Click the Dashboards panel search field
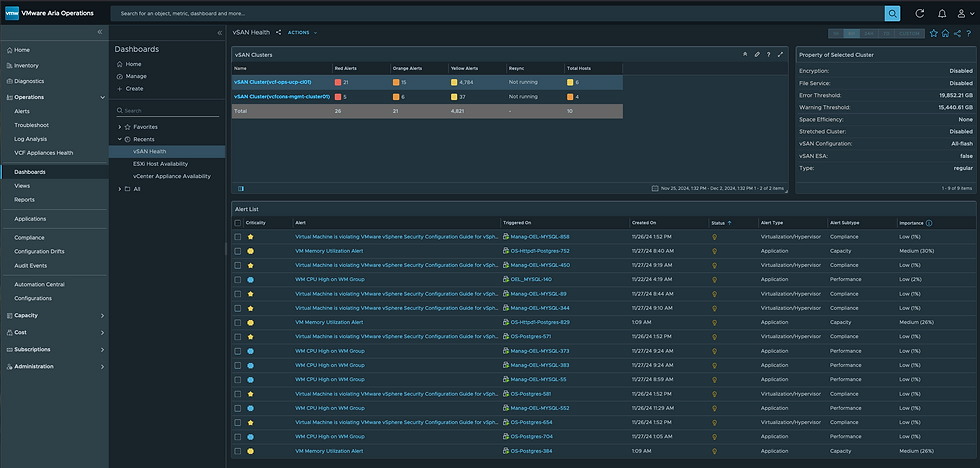The width and height of the screenshot is (980, 468). coord(168,111)
